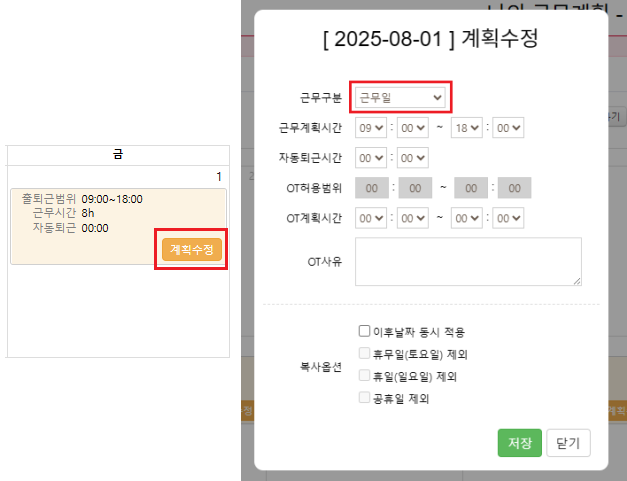Image resolution: width=627 pixels, height=481 pixels.
Task: Click the OT허용범위 label
Action: click(314, 188)
